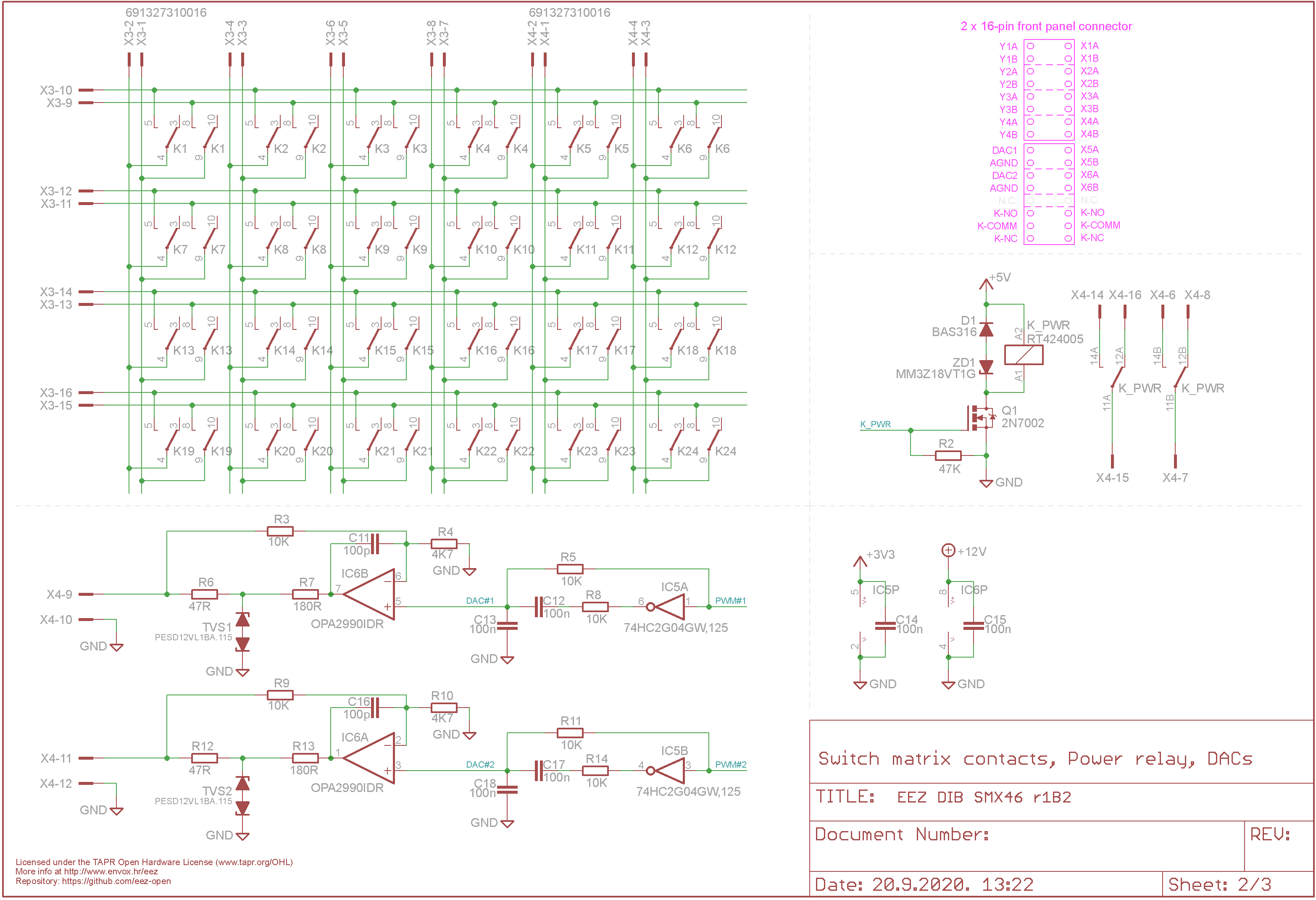This screenshot has width=1316, height=900.
Task: Click the IC5P power symbol label
Action: [x=885, y=589]
